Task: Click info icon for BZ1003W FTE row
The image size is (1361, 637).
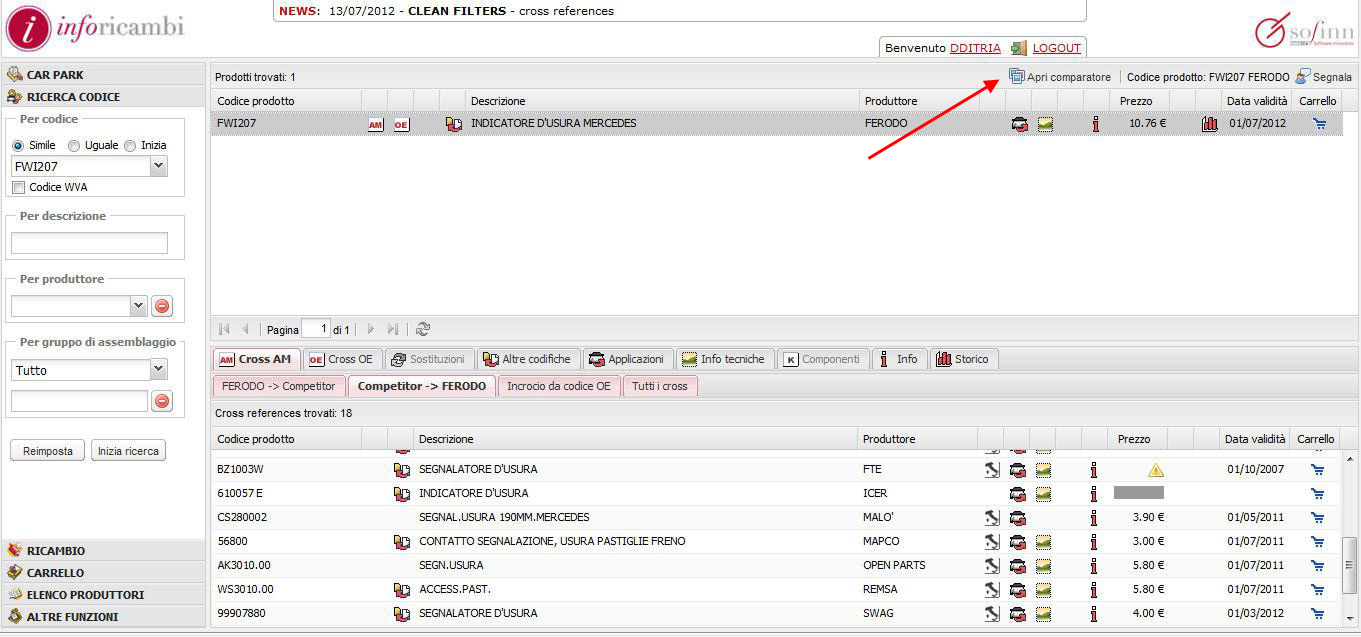Action: [x=1094, y=470]
